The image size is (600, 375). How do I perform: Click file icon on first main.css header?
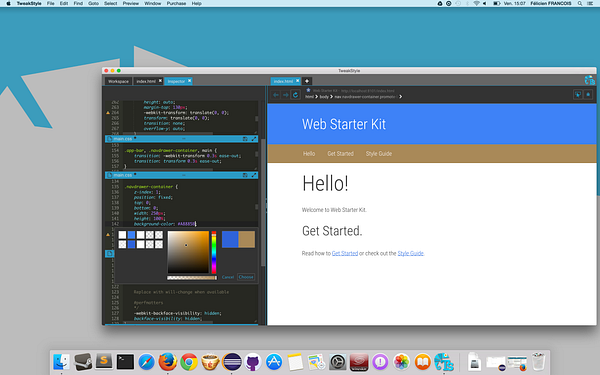pos(109,139)
